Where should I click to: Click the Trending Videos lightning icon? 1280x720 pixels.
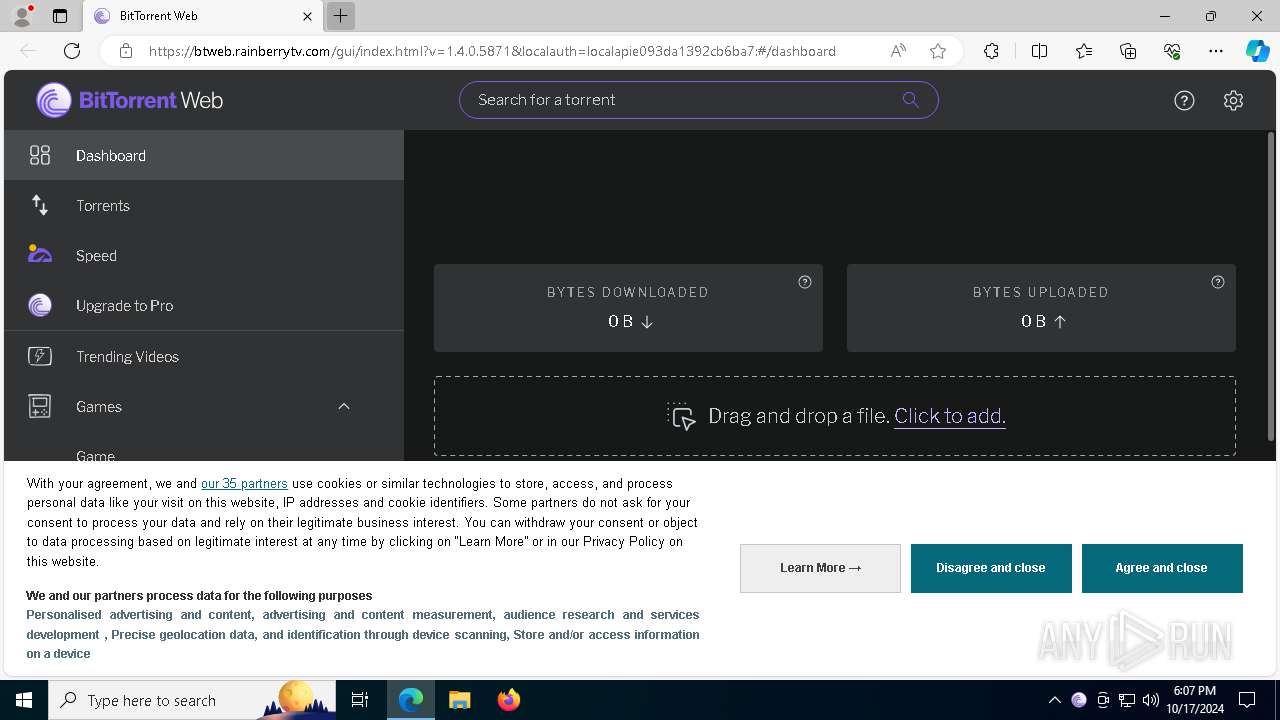(x=40, y=356)
